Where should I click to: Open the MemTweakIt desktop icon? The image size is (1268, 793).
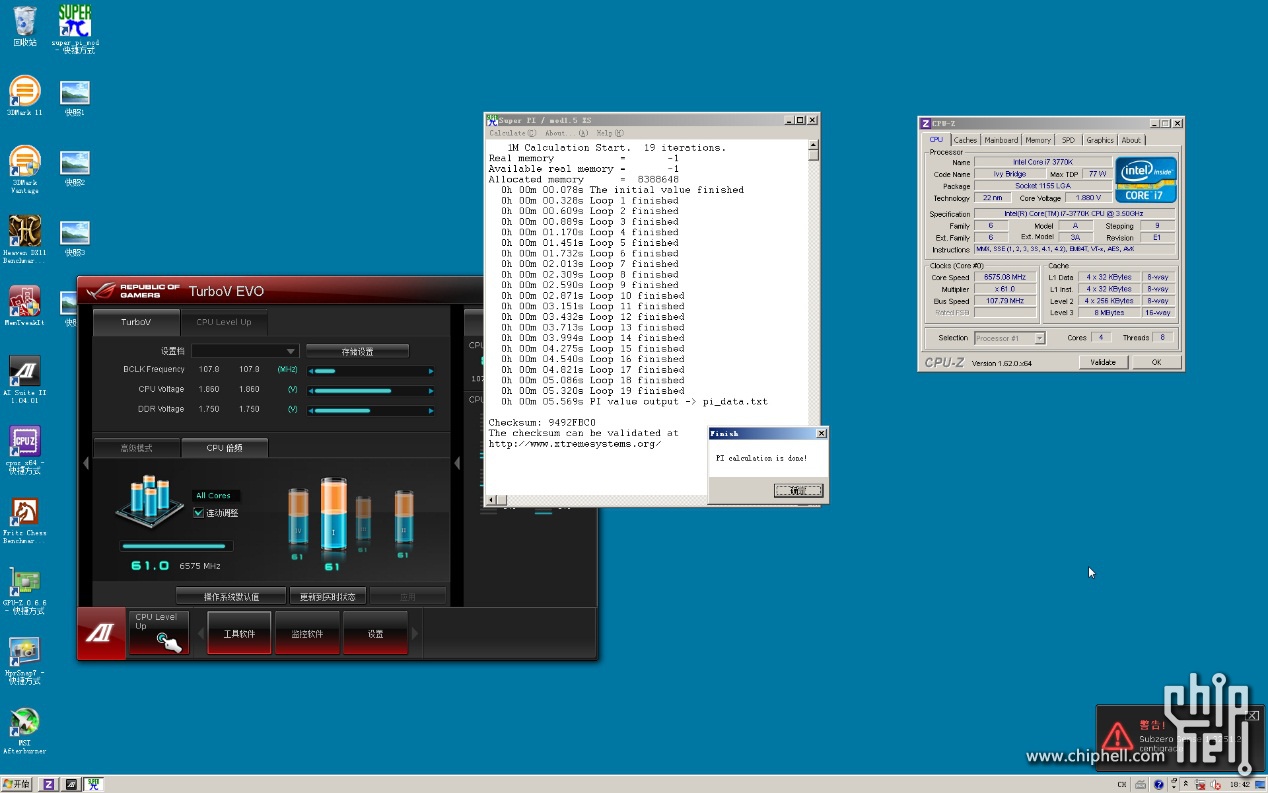pyautogui.click(x=25, y=307)
